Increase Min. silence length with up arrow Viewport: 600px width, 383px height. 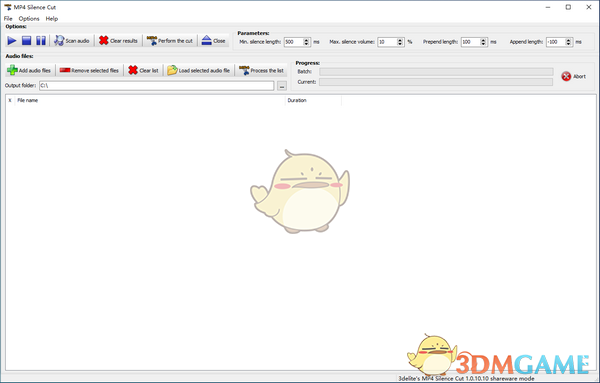[x=306, y=40]
